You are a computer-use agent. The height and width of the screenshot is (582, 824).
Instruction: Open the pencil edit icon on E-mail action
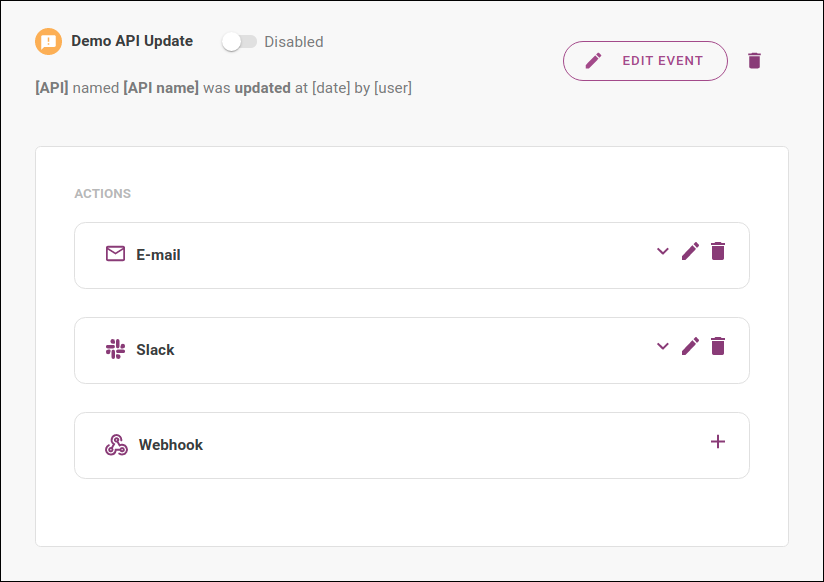(x=690, y=251)
